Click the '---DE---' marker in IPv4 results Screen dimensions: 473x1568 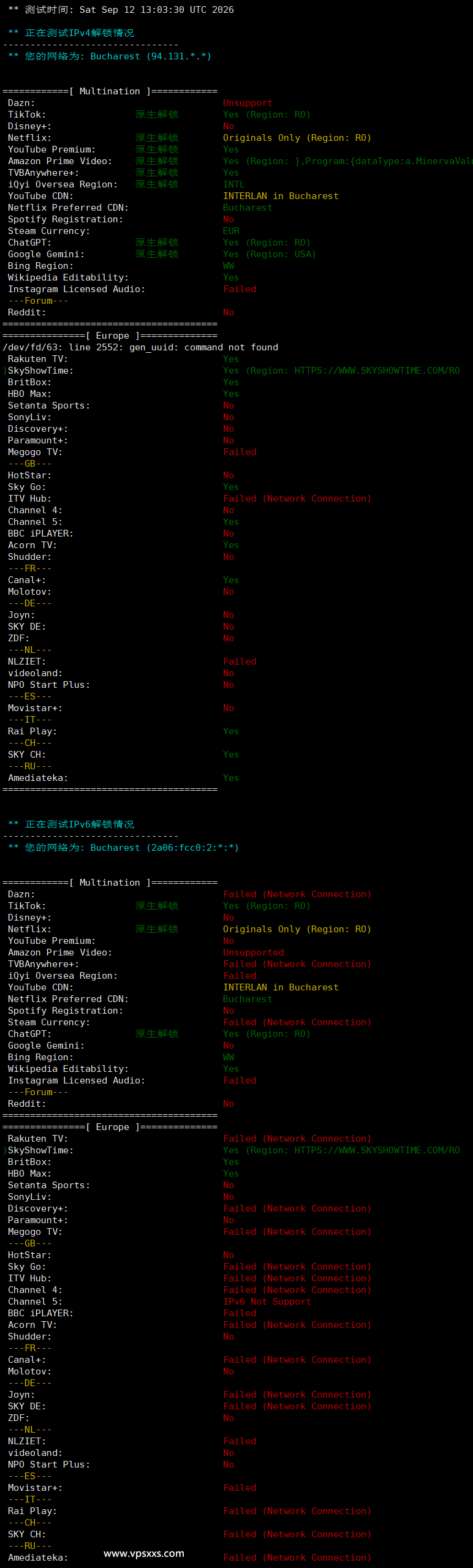29,603
